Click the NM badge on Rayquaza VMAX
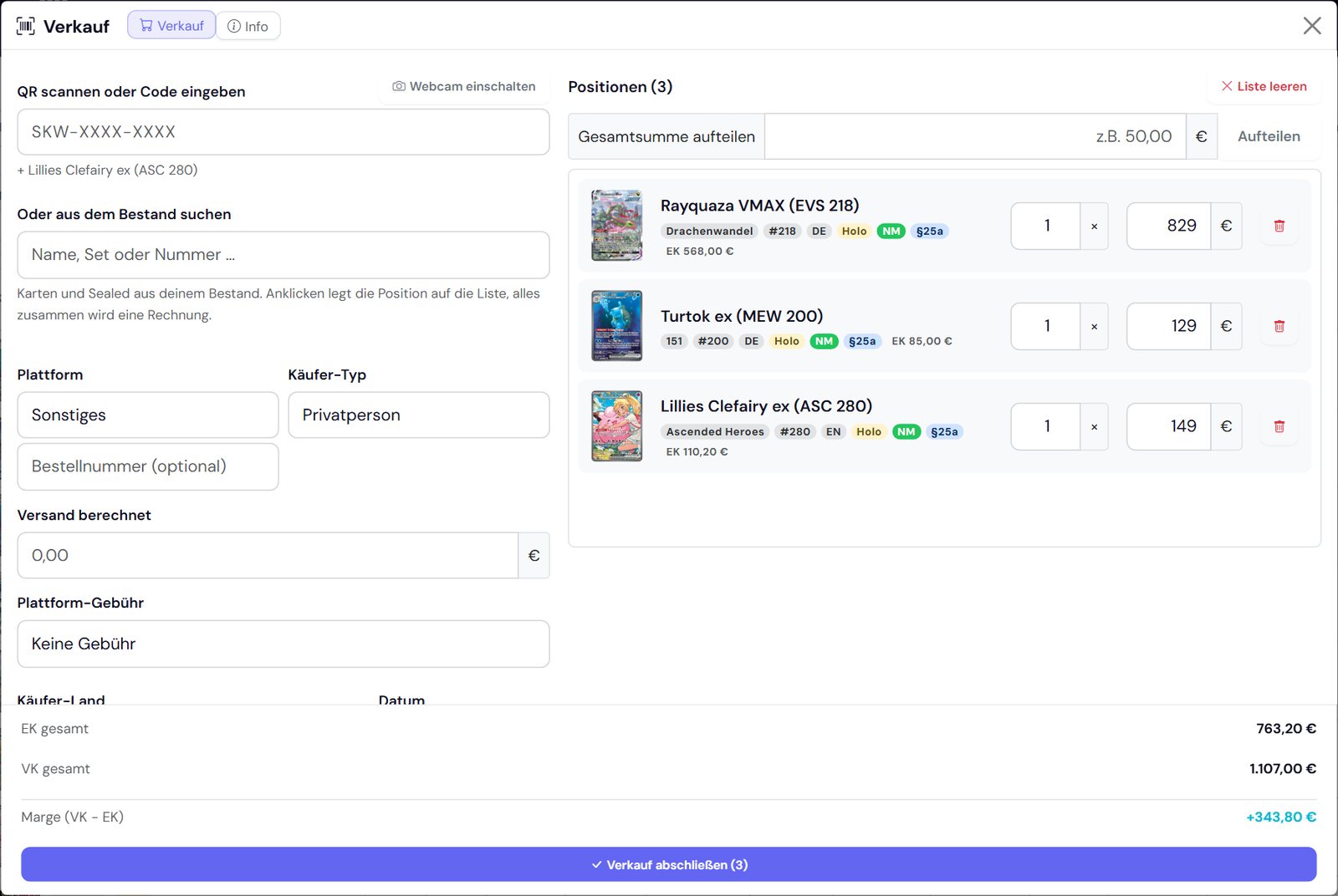This screenshot has width=1338, height=896. 891,231
